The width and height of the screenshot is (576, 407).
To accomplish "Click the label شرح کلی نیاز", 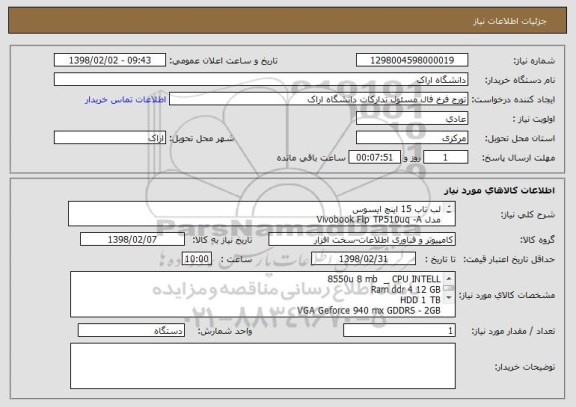I will point(528,215).
